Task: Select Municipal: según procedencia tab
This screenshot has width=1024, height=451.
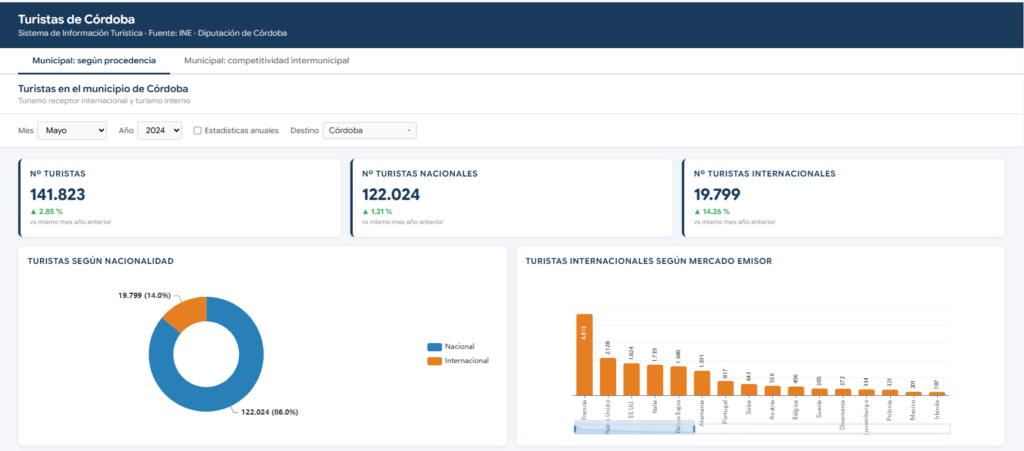Action: pos(94,61)
